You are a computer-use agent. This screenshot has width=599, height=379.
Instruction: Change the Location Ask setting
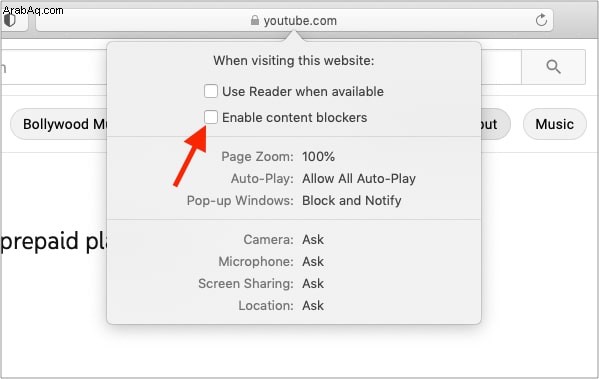313,306
